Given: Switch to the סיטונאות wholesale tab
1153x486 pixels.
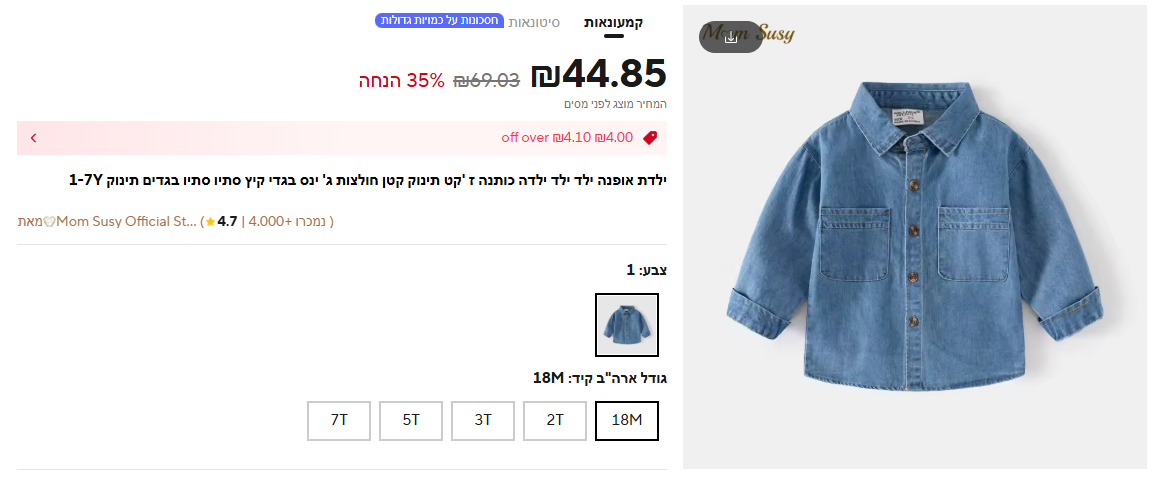Looking at the screenshot, I should click(535, 23).
